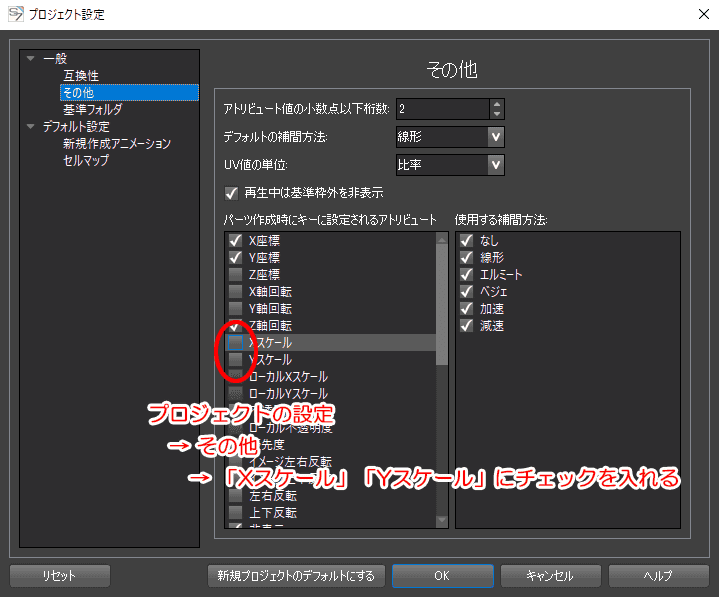Click the decimal digits input field
This screenshot has width=719, height=597.
coord(442,109)
